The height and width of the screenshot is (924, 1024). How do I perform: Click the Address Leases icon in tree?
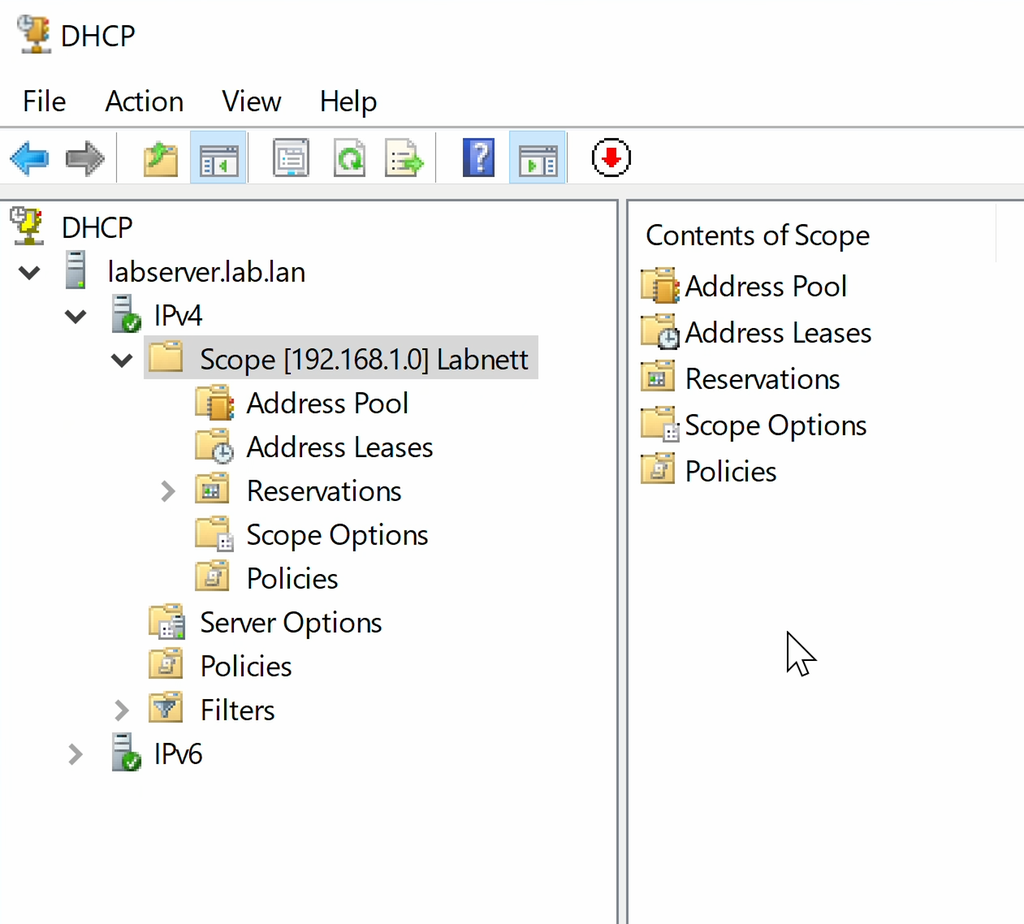(214, 446)
